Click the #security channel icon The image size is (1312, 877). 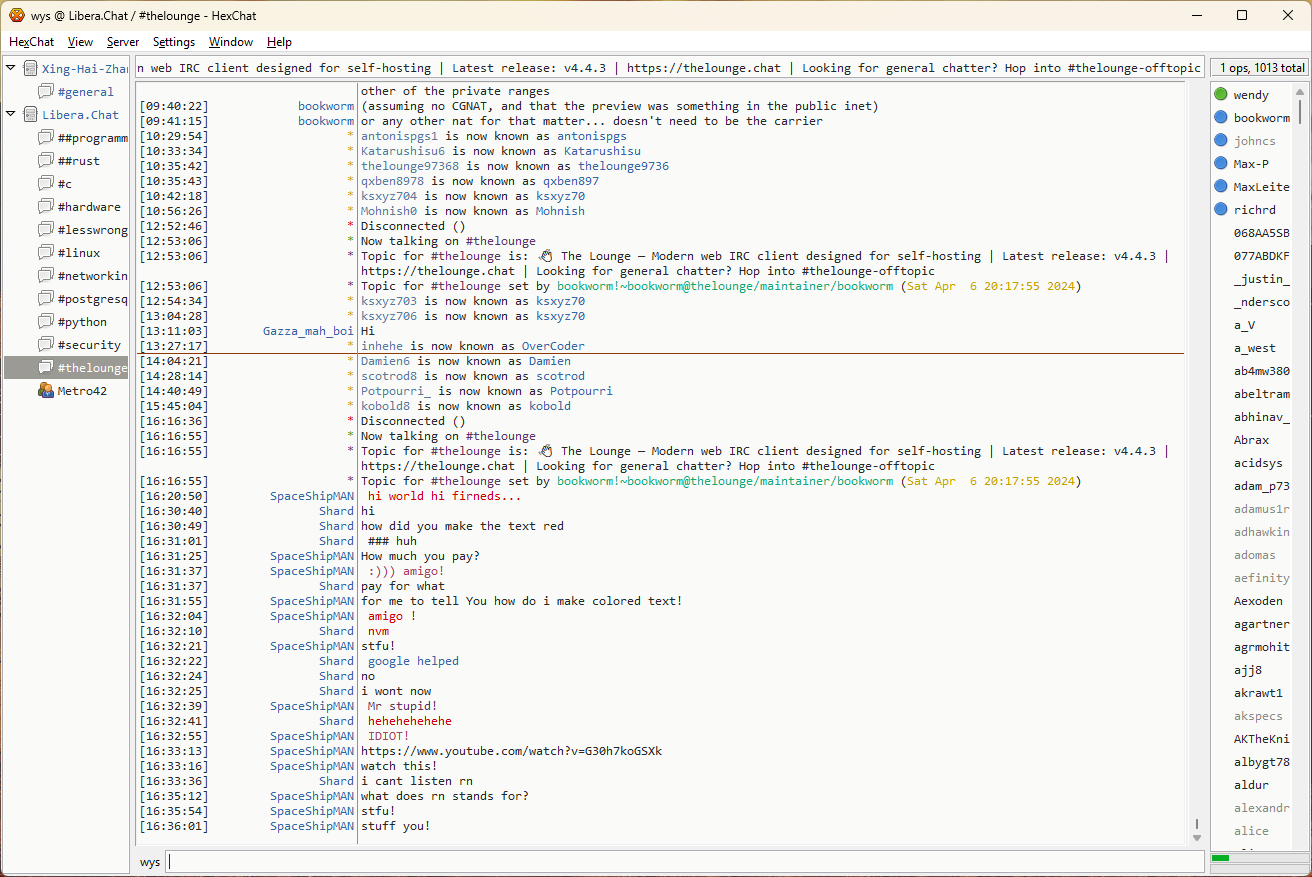click(x=45, y=345)
